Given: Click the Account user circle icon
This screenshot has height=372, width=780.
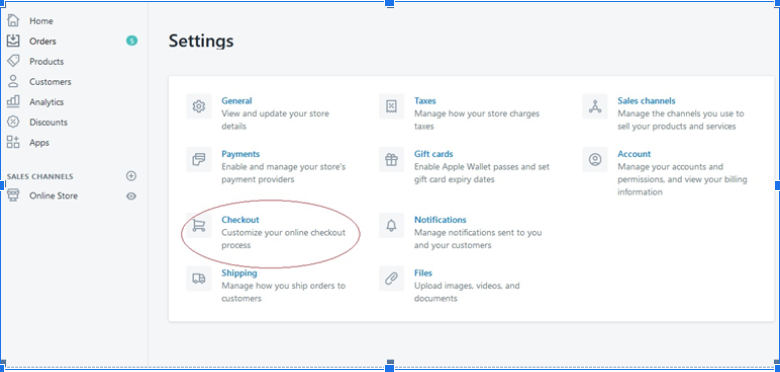Looking at the screenshot, I should 595,160.
